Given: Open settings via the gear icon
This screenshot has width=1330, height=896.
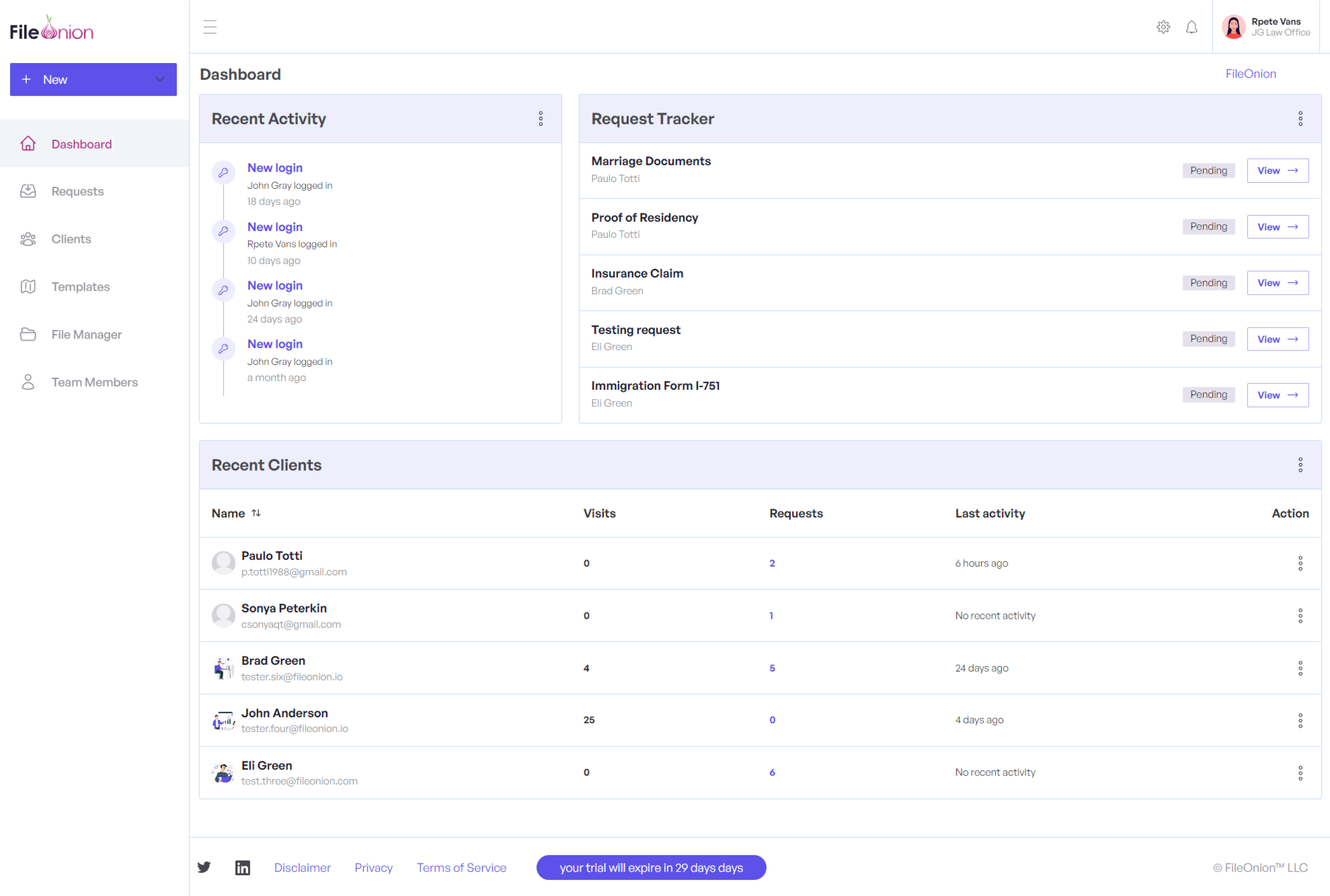Looking at the screenshot, I should tap(1163, 27).
